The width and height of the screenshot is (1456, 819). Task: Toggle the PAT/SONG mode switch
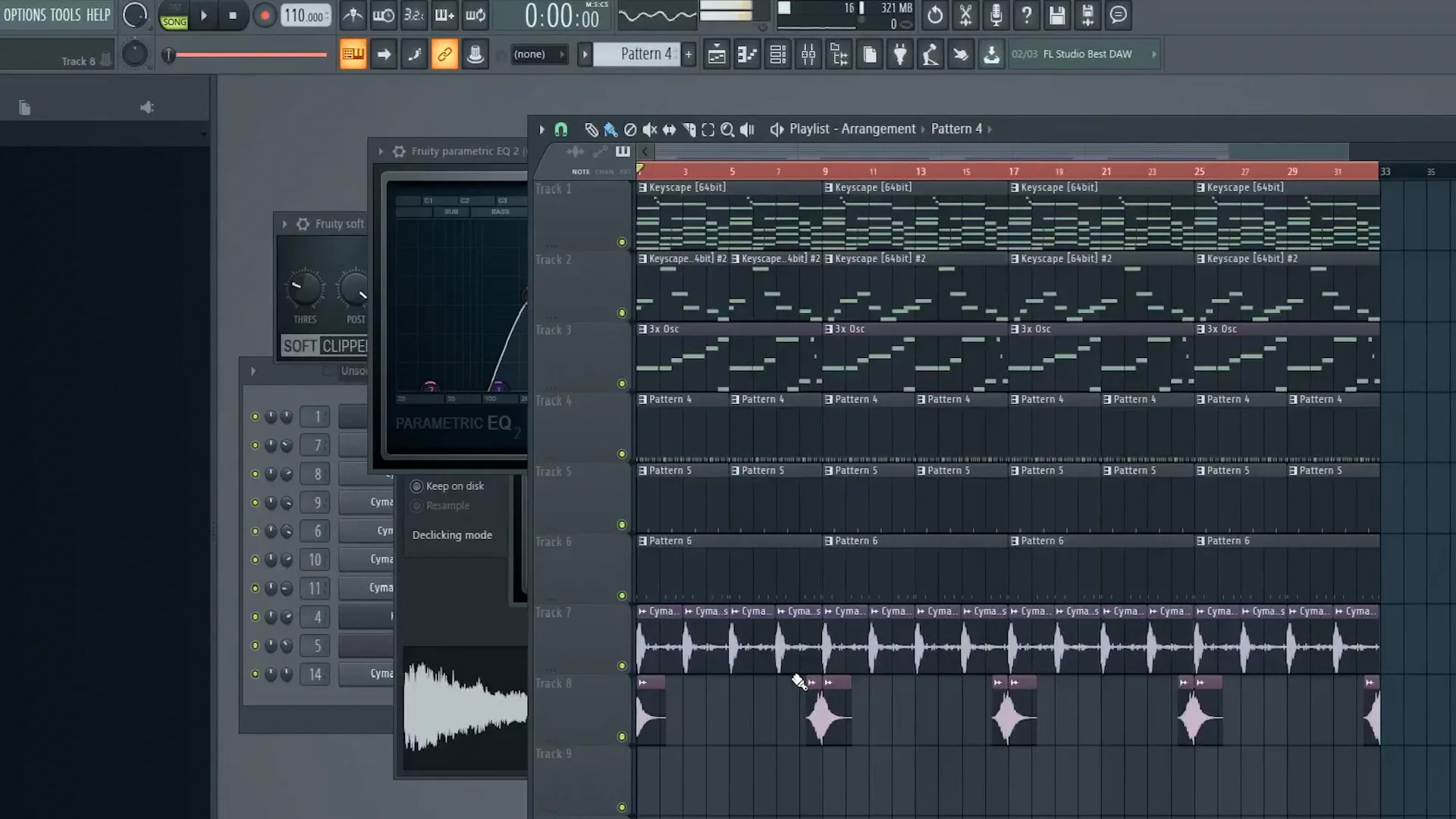(x=174, y=16)
